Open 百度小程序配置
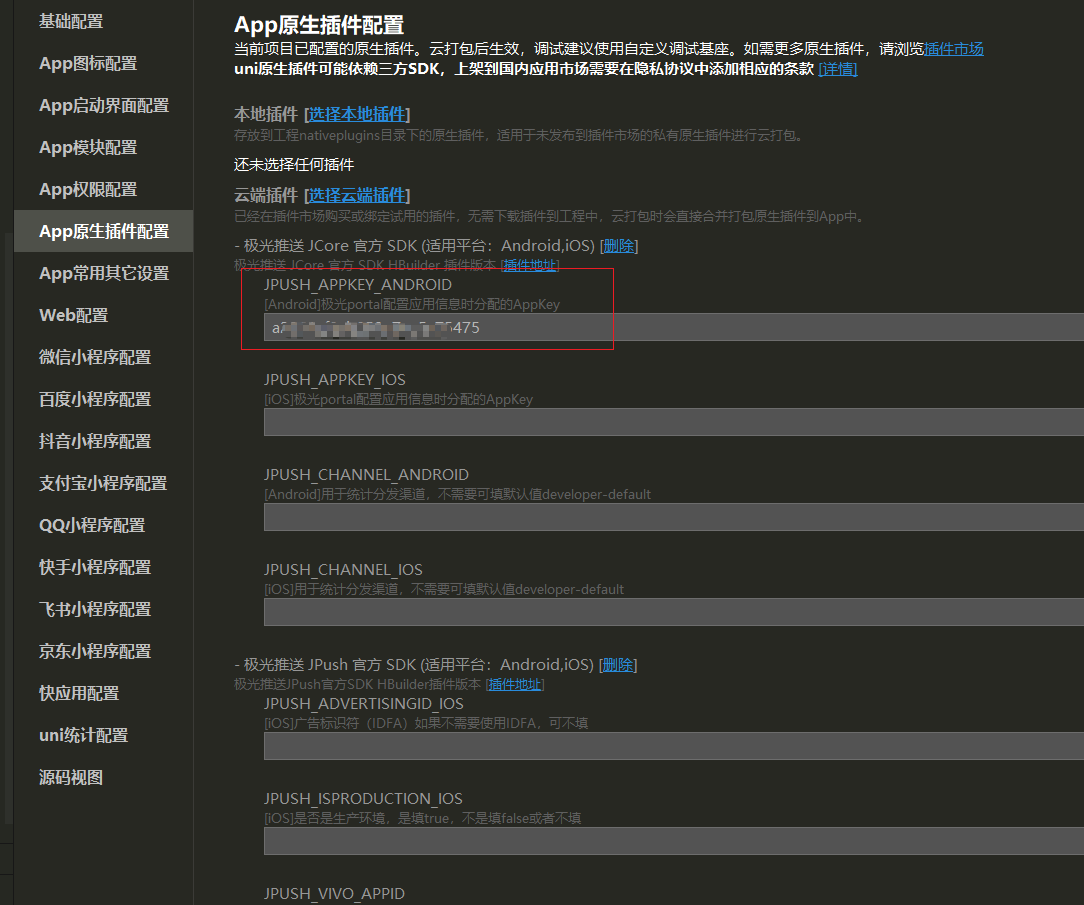Image resolution: width=1084 pixels, height=905 pixels. pos(95,399)
